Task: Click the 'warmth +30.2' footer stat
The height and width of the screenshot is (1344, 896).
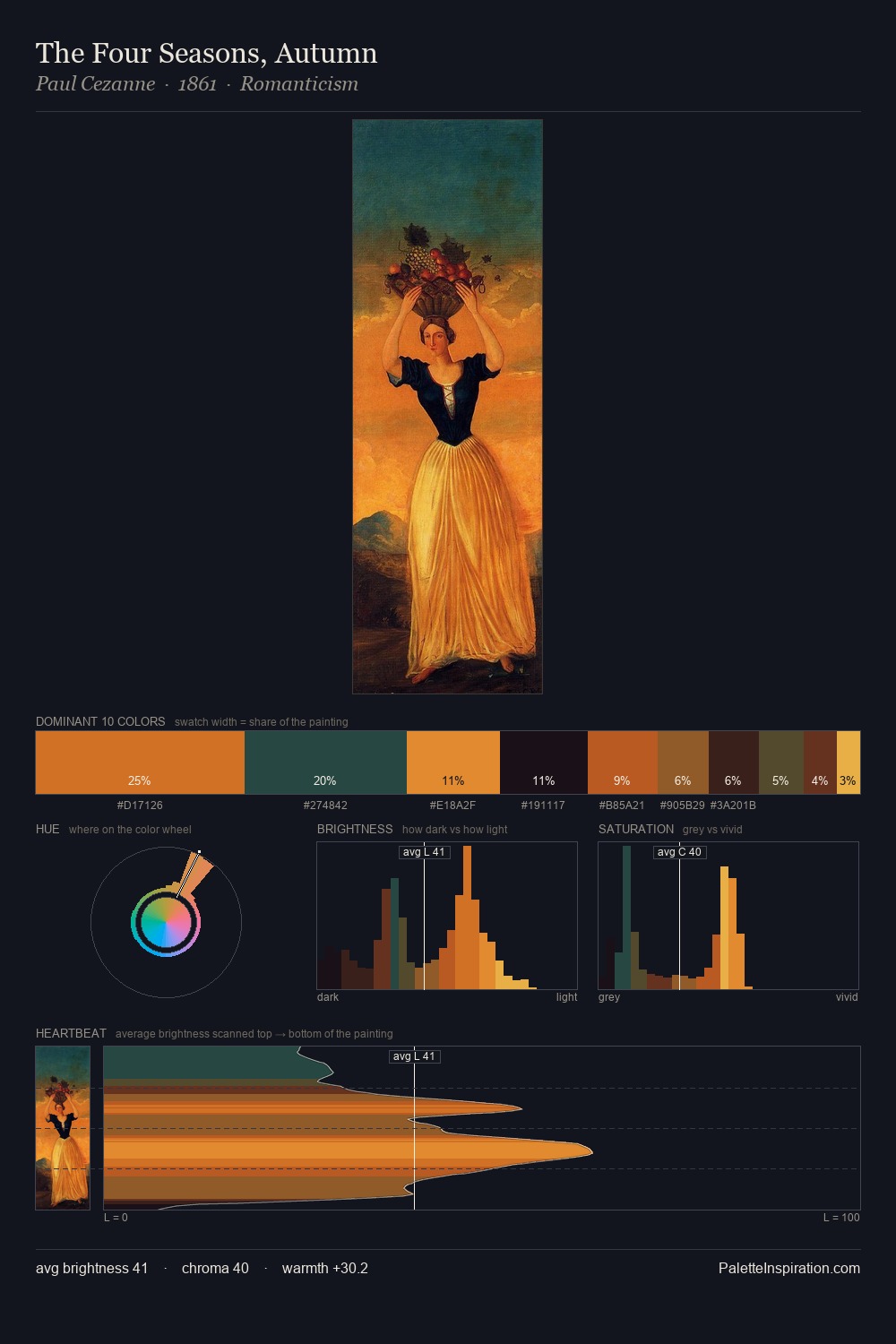Action: coord(325,1268)
